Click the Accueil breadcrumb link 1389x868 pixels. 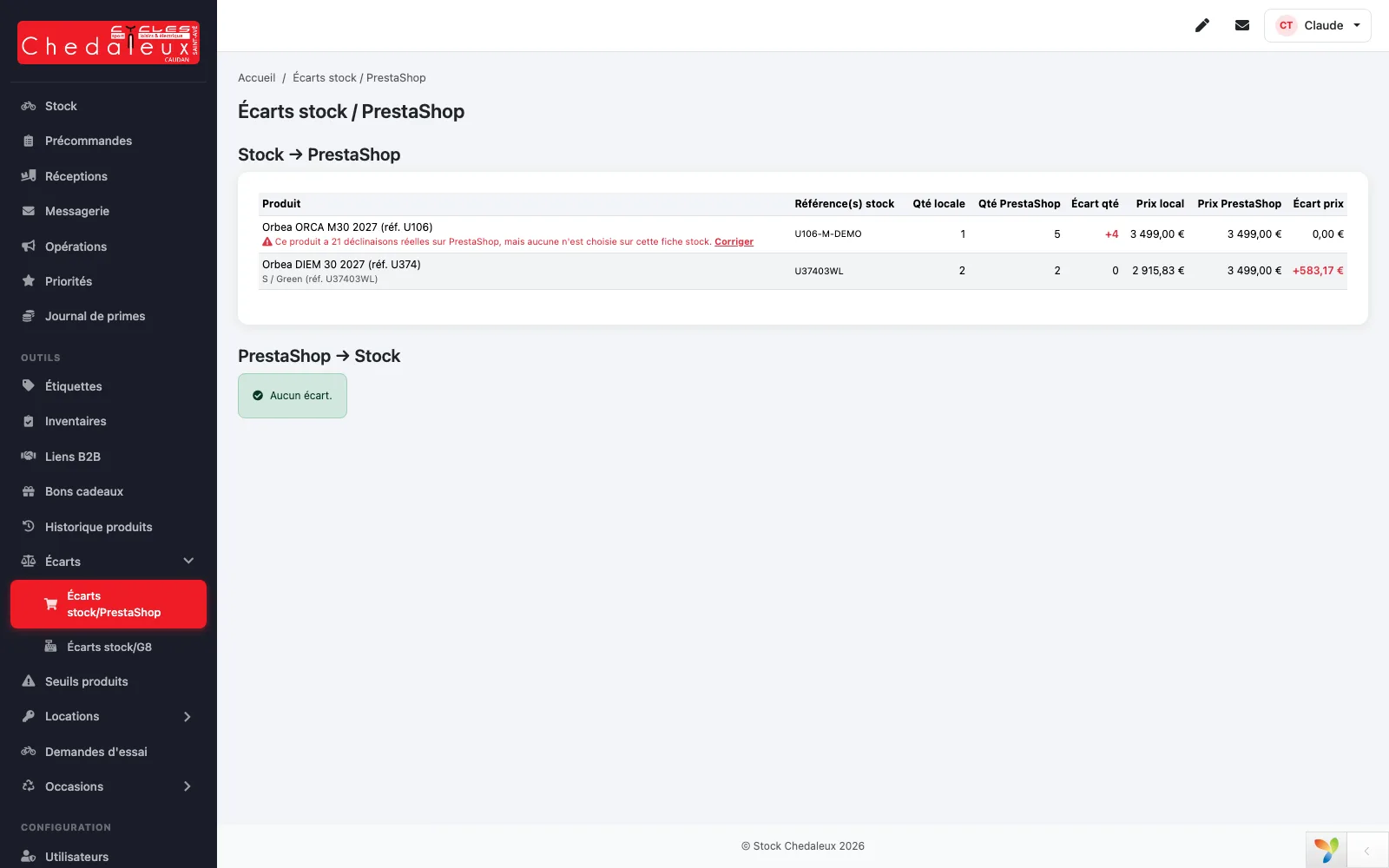pos(257,78)
